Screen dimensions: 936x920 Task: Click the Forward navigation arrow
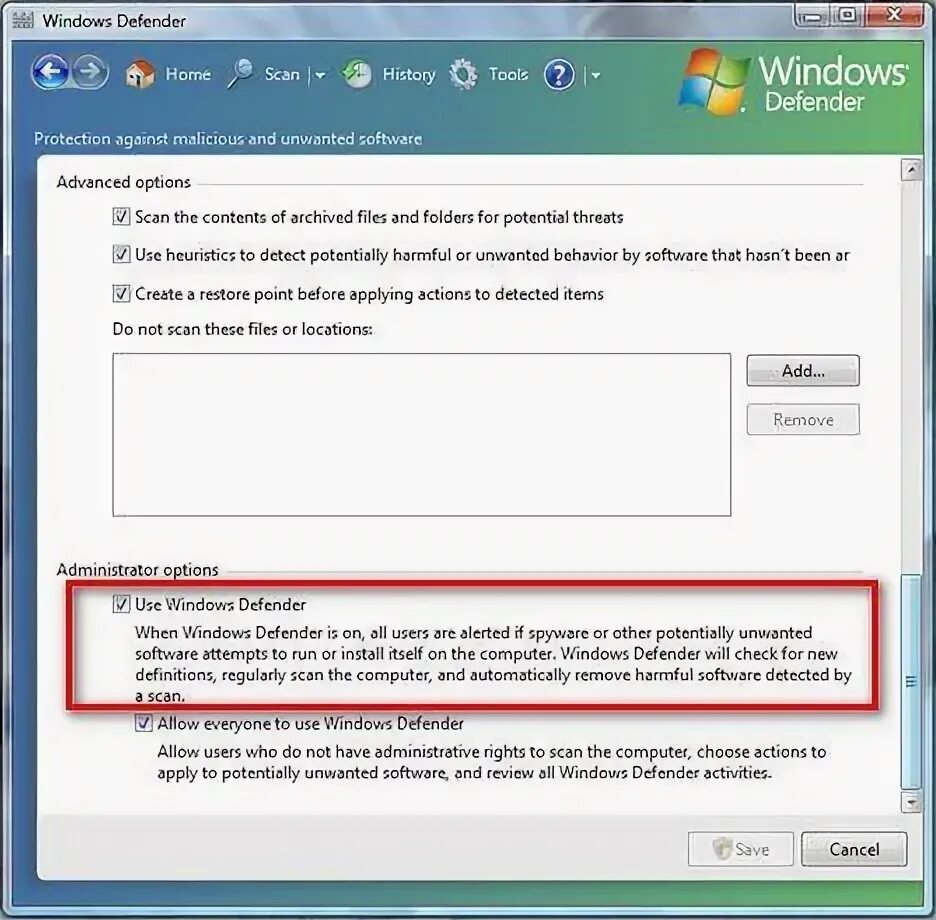[x=90, y=72]
